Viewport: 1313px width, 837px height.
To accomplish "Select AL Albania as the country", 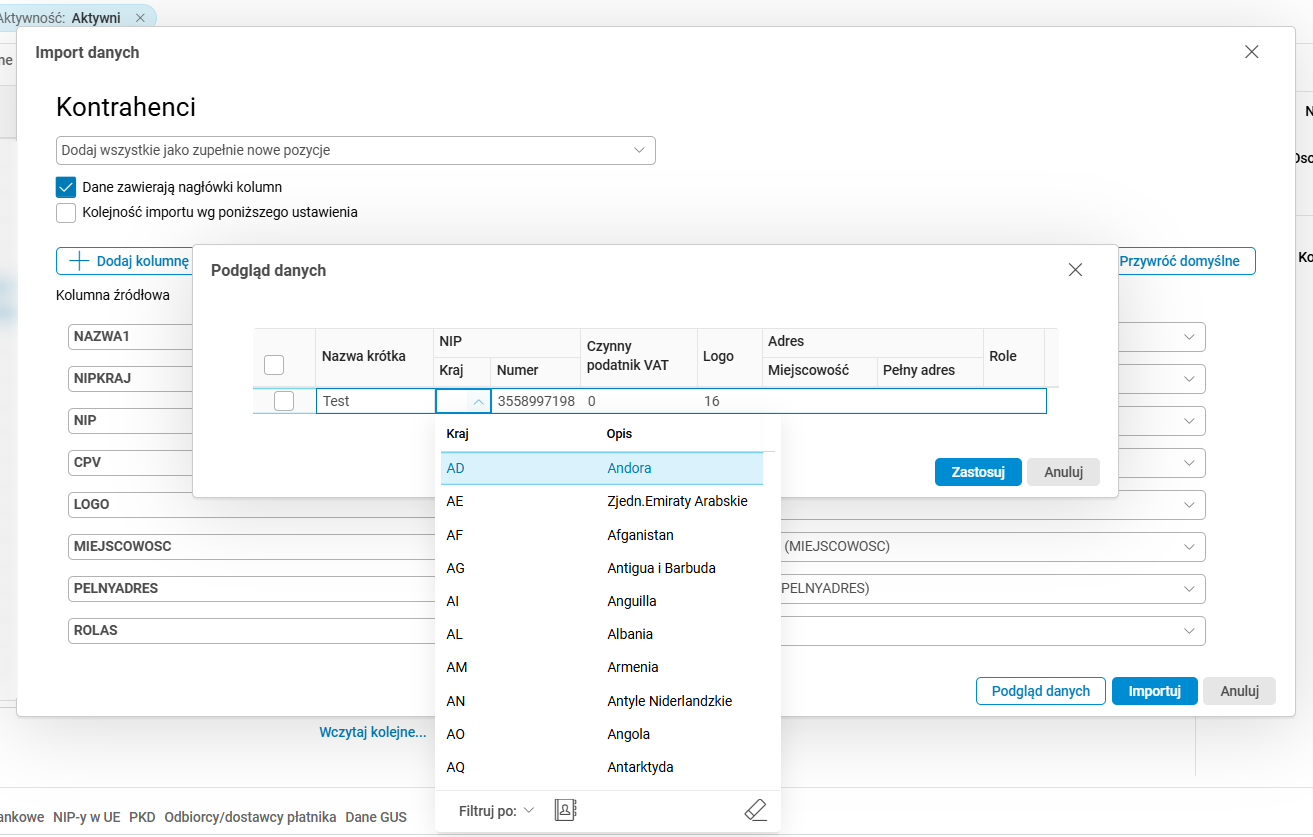I will (602, 634).
